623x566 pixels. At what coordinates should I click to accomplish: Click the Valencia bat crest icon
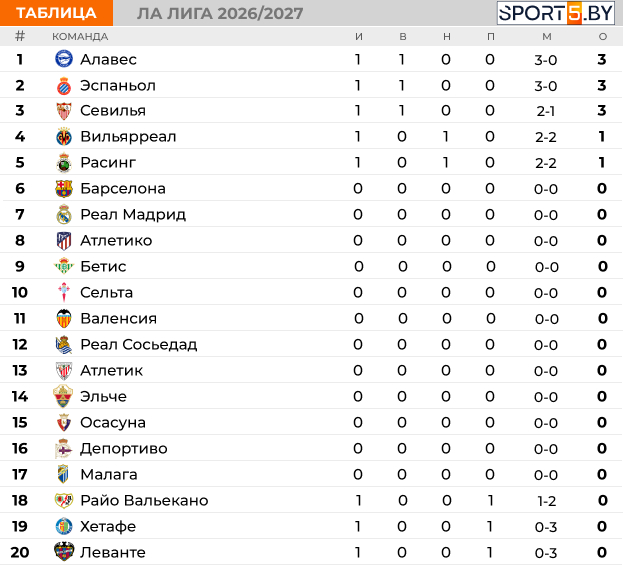tap(64, 319)
